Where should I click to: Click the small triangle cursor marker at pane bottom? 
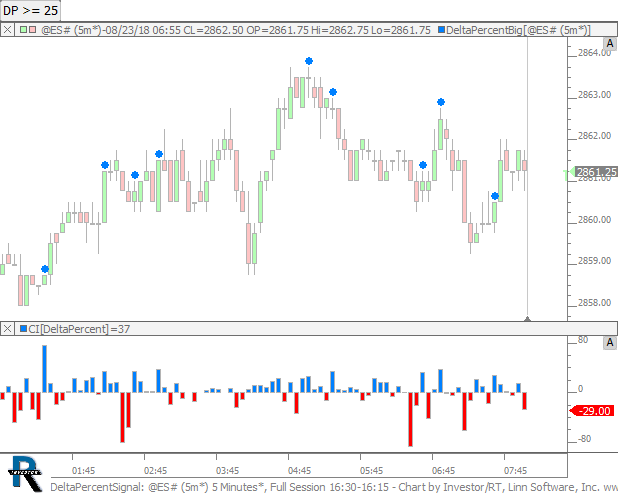(527, 319)
